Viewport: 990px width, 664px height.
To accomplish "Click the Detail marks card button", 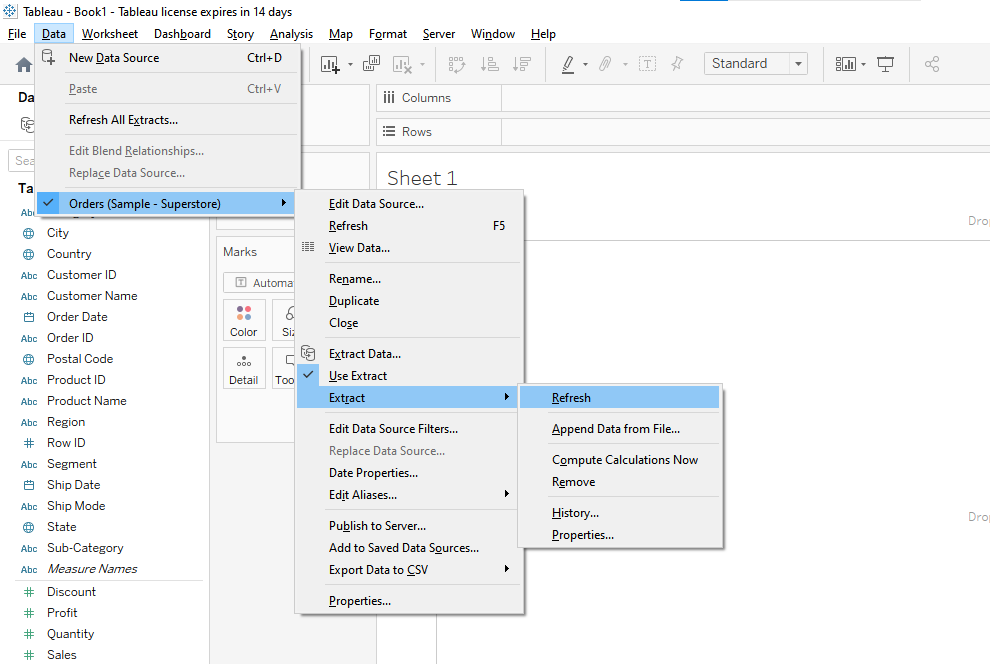I will pyautogui.click(x=244, y=368).
